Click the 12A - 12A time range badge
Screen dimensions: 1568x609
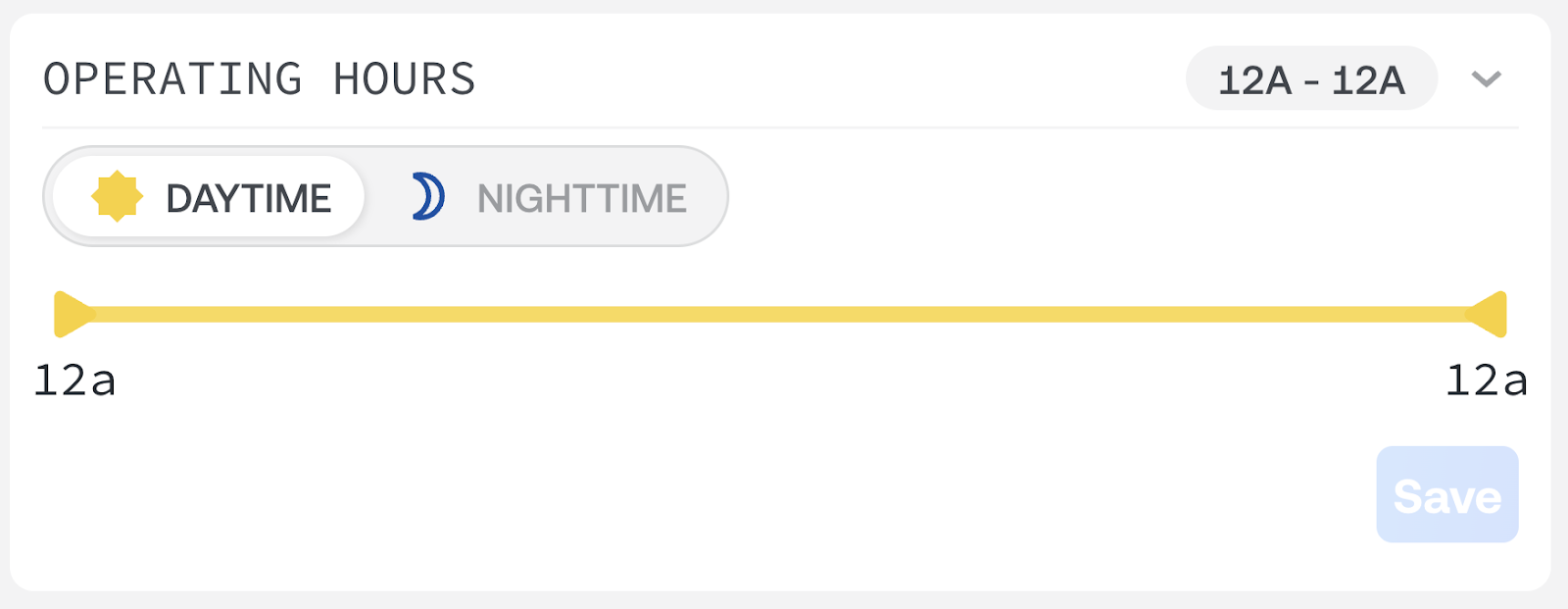pyautogui.click(x=1311, y=78)
